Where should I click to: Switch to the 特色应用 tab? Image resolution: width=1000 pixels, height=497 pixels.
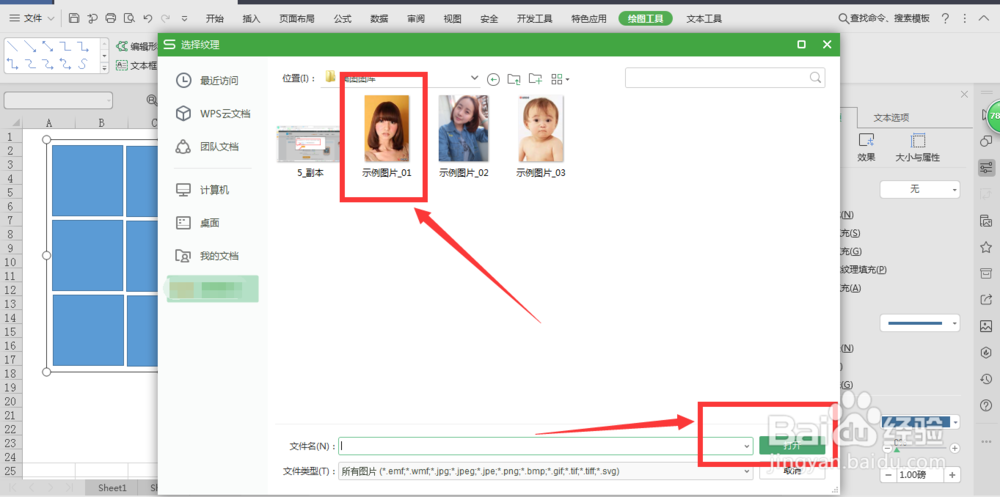click(589, 19)
